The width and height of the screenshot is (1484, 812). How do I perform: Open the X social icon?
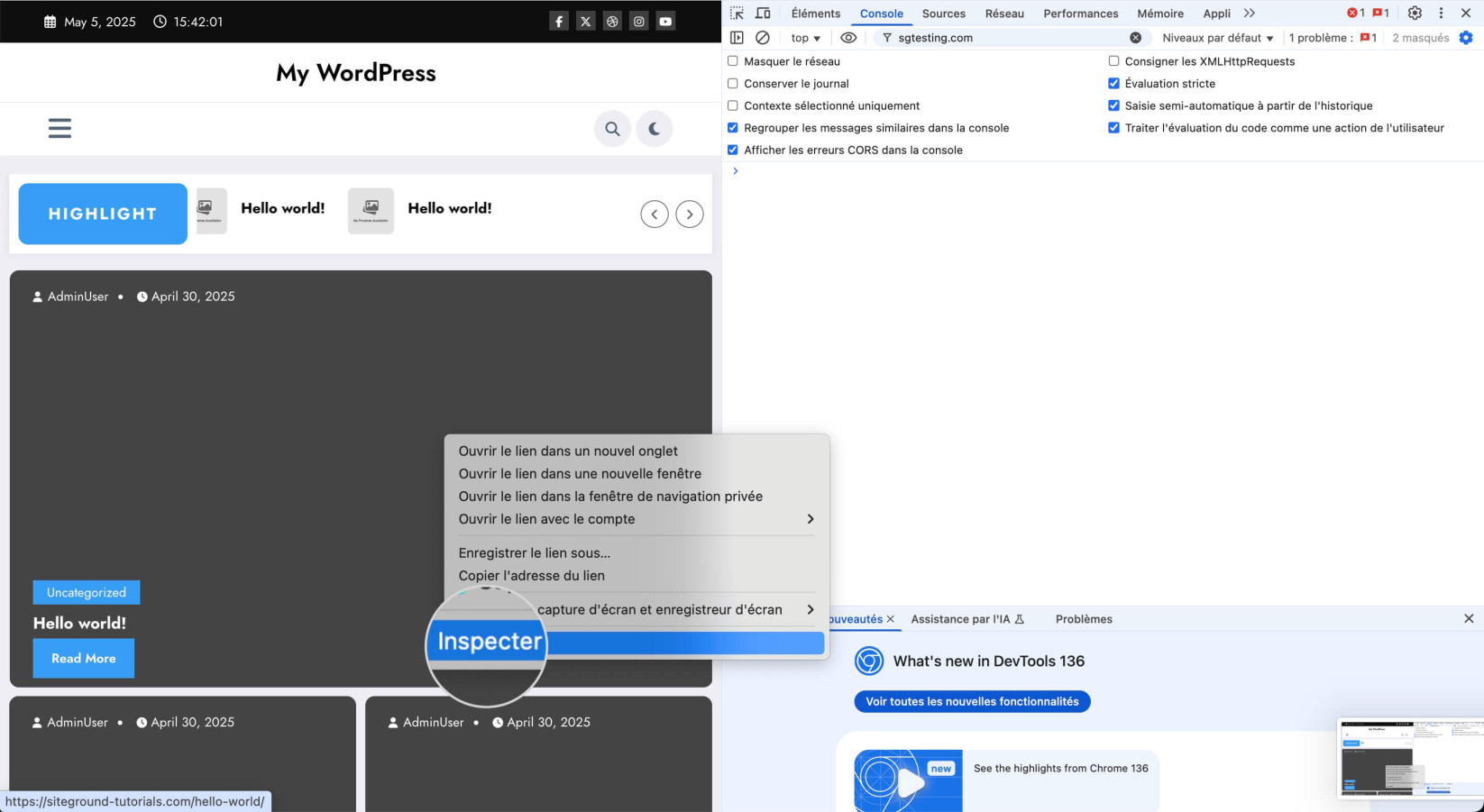pos(586,22)
